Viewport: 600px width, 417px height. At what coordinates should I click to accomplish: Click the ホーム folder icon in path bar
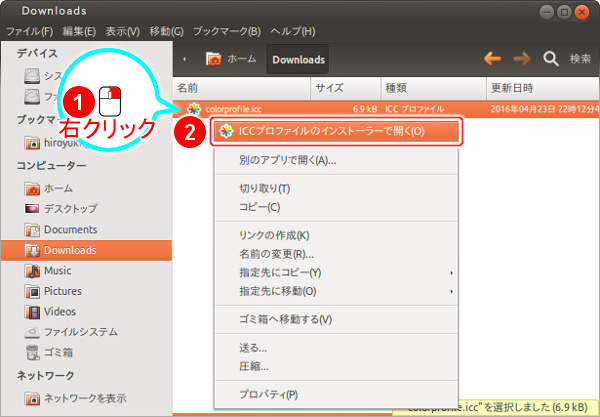click(x=214, y=59)
